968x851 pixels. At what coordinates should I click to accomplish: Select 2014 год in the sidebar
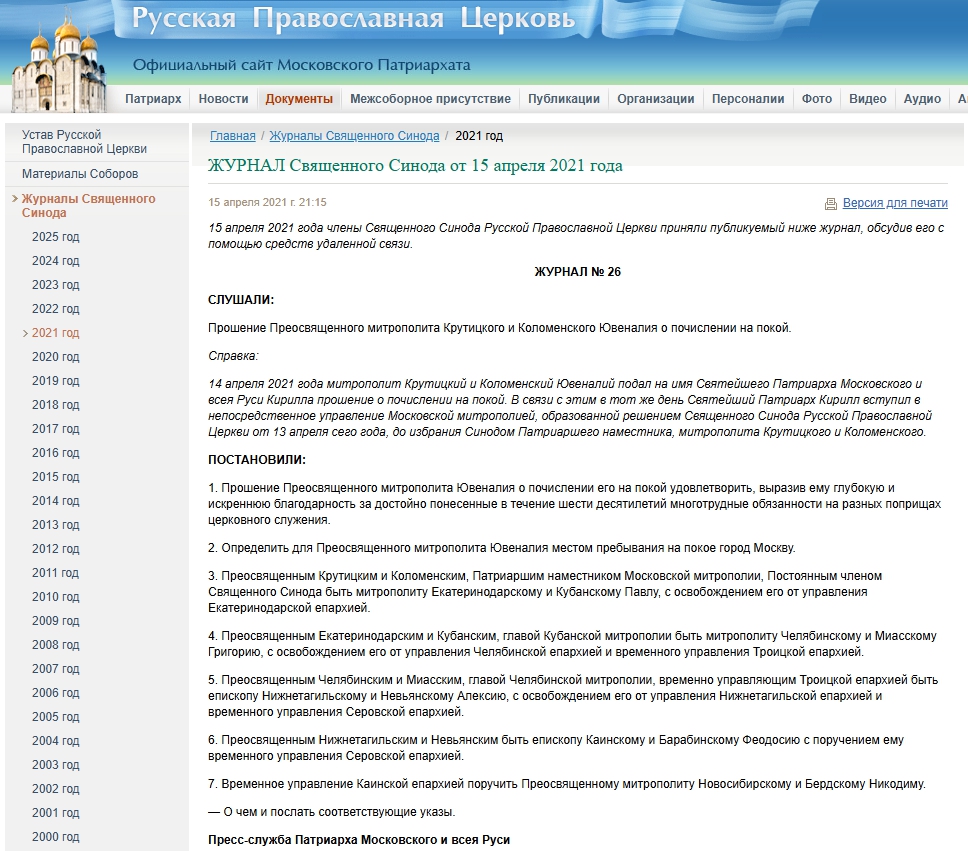(x=56, y=501)
